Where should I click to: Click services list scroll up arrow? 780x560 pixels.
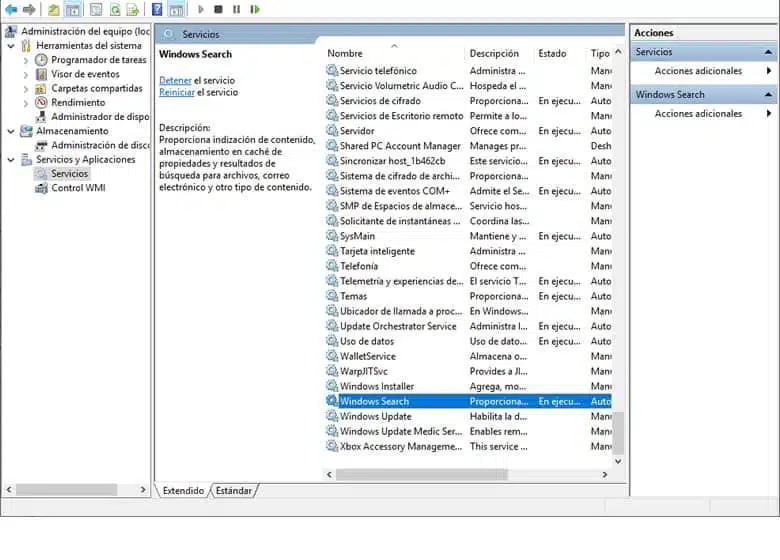coord(618,52)
